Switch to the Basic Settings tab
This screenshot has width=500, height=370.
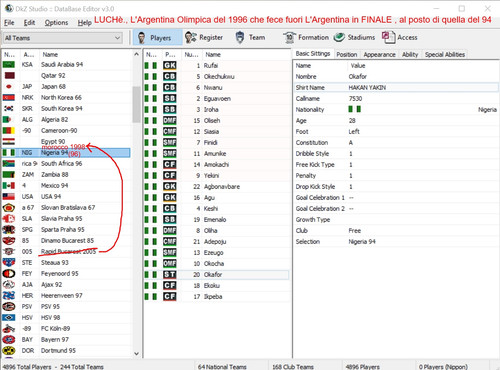coord(313,54)
